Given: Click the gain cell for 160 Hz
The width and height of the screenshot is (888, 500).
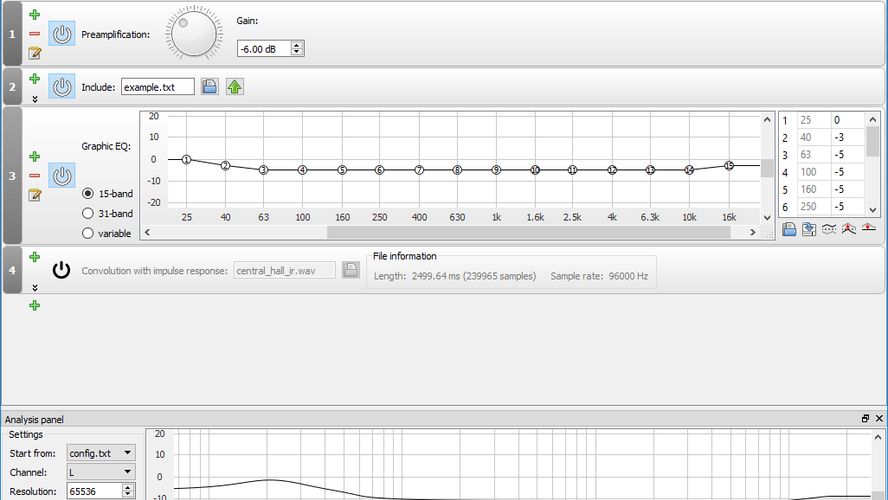Looking at the screenshot, I should tap(847, 189).
